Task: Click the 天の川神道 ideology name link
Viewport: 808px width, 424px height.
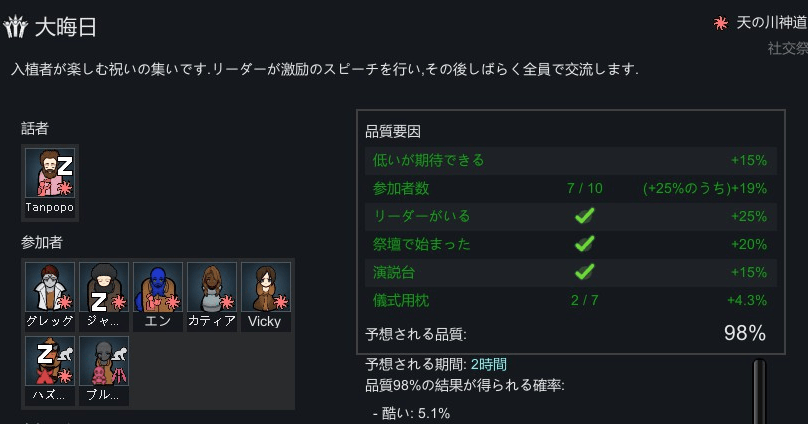Action: [771, 23]
